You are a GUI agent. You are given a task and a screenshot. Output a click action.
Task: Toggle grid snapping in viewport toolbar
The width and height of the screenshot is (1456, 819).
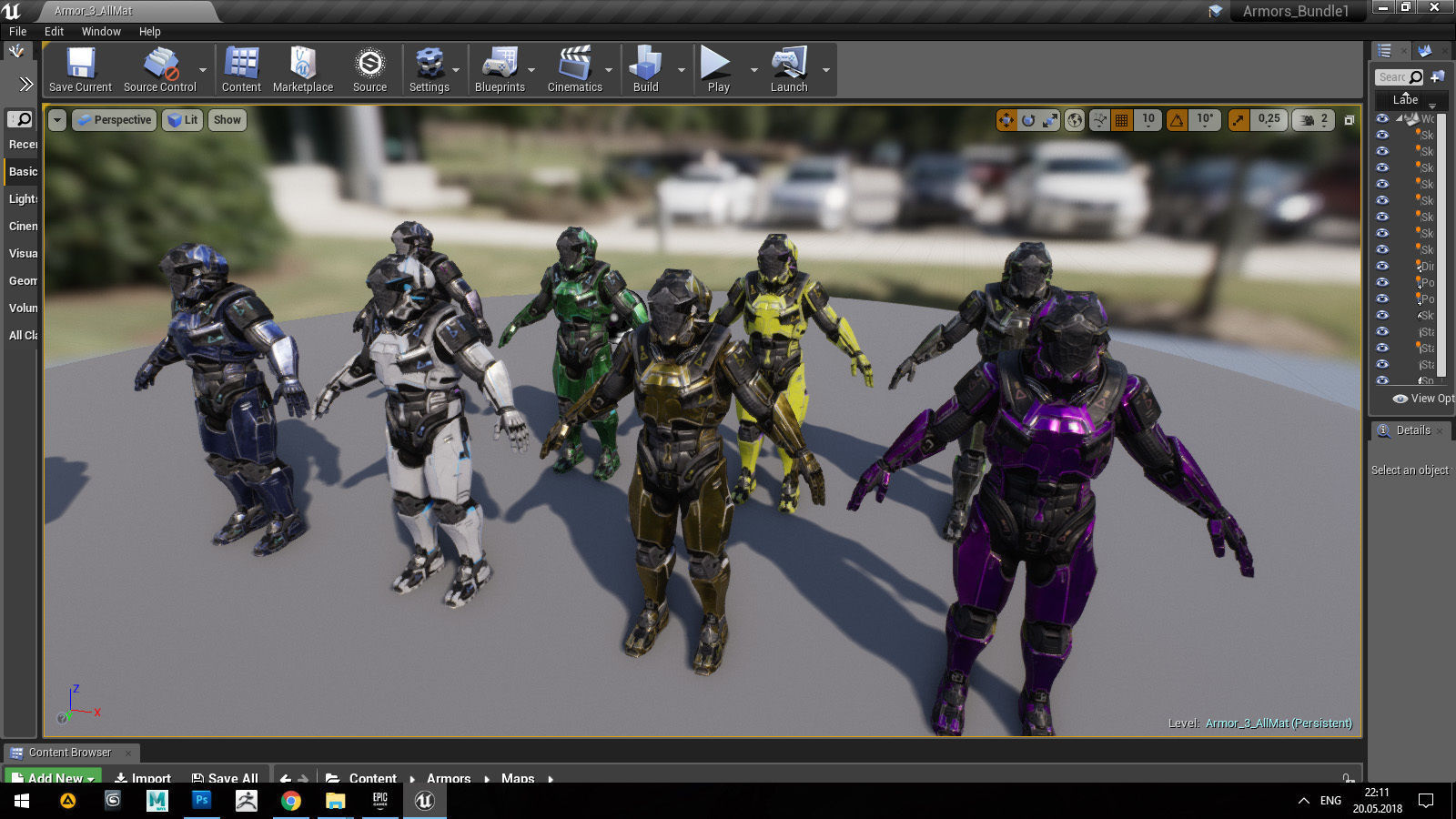[1122, 120]
